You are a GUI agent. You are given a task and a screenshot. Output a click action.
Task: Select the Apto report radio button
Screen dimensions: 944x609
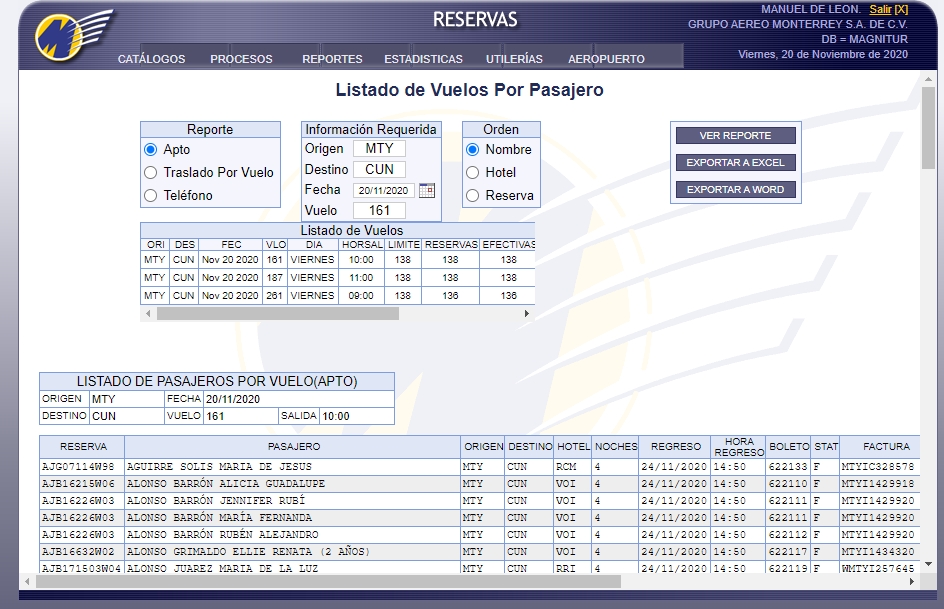151,150
